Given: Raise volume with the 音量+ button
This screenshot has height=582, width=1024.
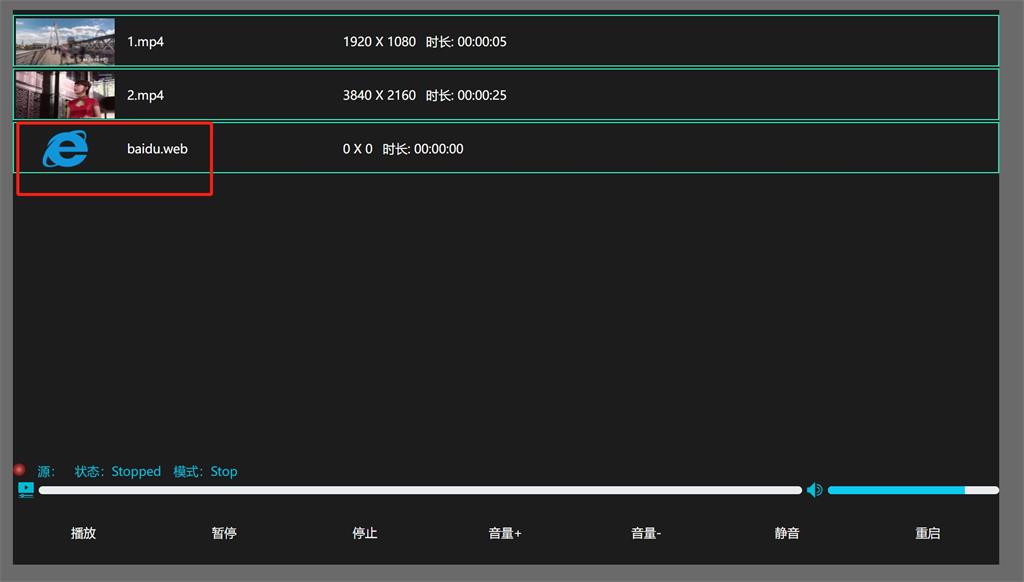Looking at the screenshot, I should (x=505, y=533).
